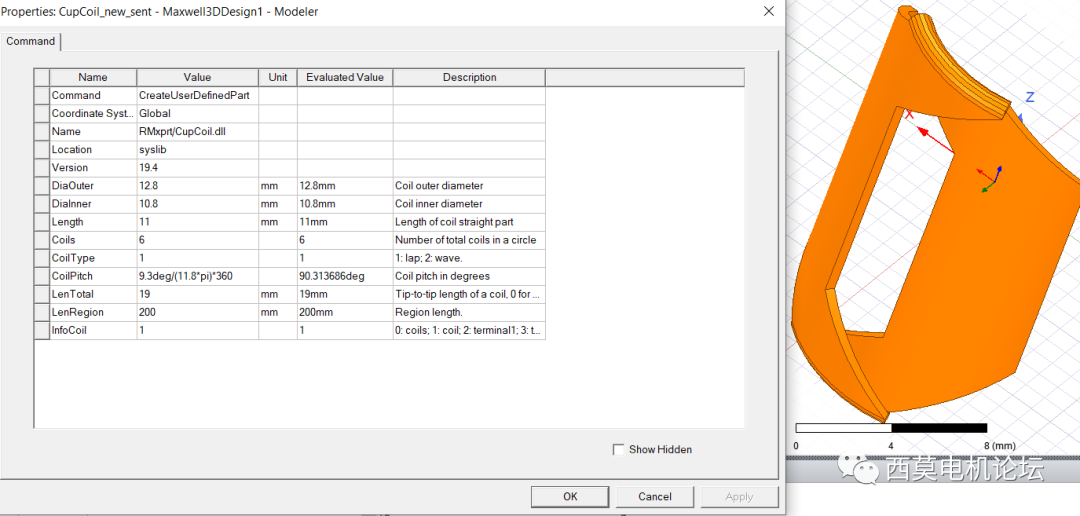Click the evaluated value 90.313686deg
The image size is (1080, 516).
(345, 276)
